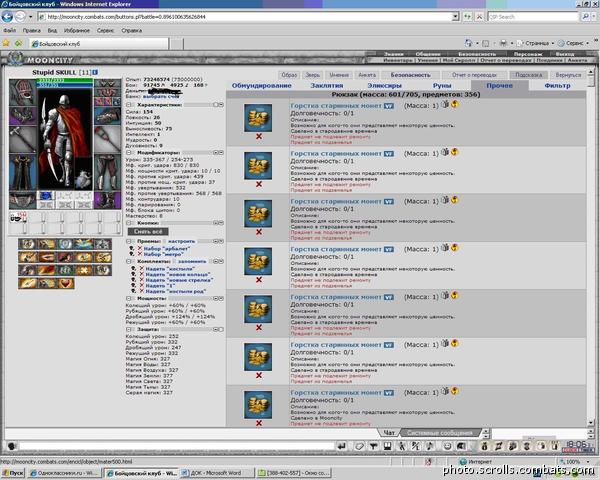Click the yellow Favorites star icon
600x480 pixels.
(x=6, y=43)
